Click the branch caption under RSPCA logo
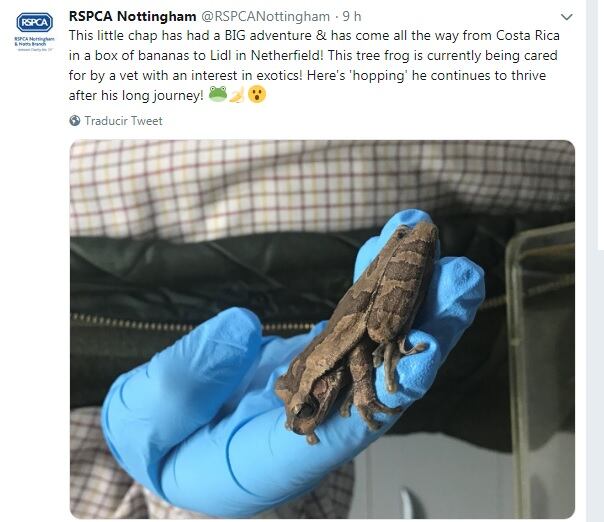This screenshot has height=522, width=604. point(32,44)
